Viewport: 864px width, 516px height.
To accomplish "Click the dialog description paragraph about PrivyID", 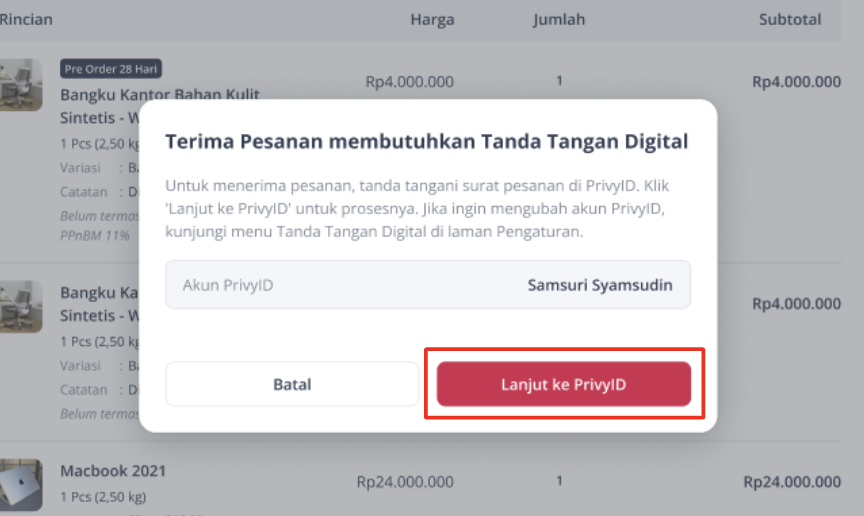I will (417, 208).
